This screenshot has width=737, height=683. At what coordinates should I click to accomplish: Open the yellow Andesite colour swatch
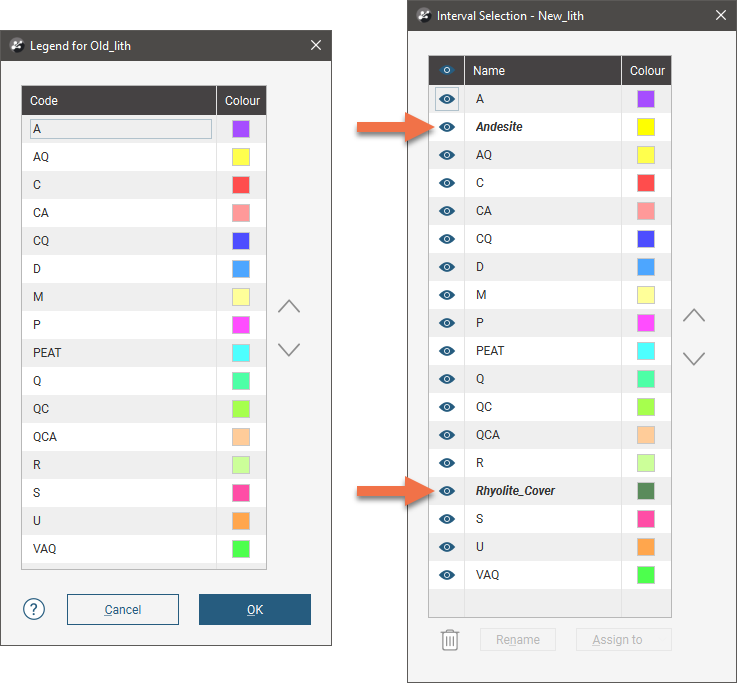pos(646,127)
